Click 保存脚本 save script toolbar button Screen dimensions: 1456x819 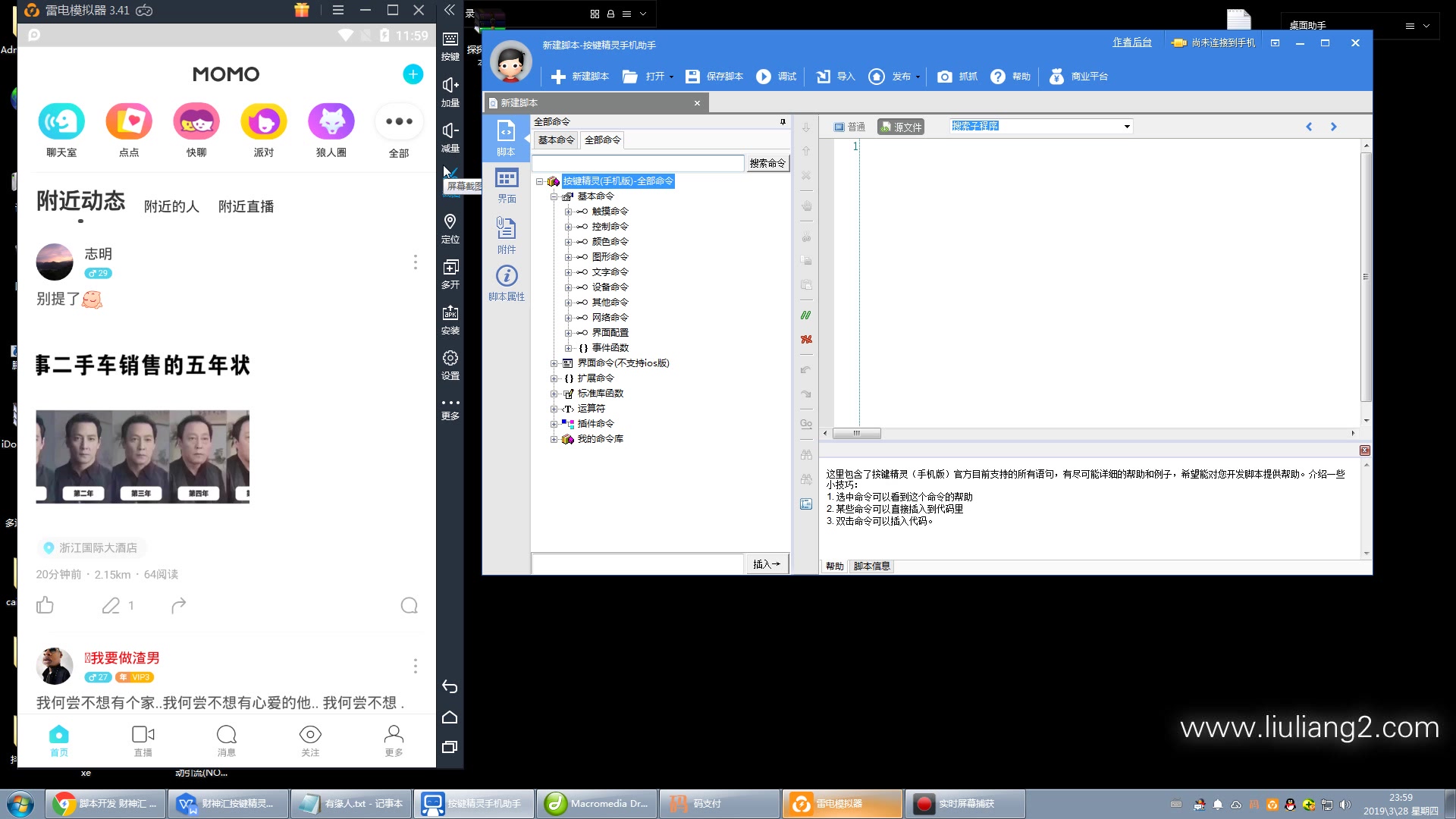click(x=714, y=77)
